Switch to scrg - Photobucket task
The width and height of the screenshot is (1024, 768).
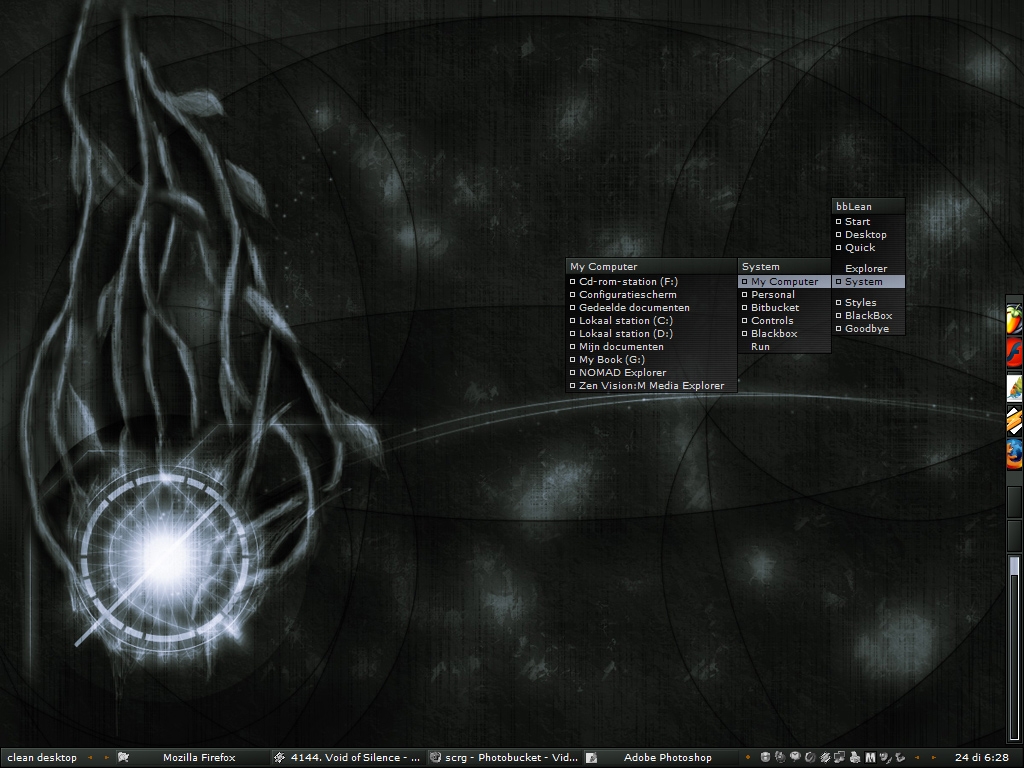[504, 758]
